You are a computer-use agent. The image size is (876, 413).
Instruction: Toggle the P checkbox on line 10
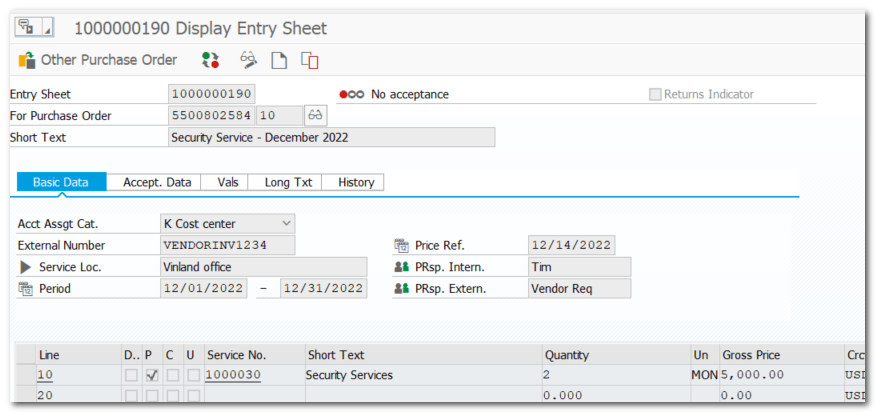click(x=151, y=375)
